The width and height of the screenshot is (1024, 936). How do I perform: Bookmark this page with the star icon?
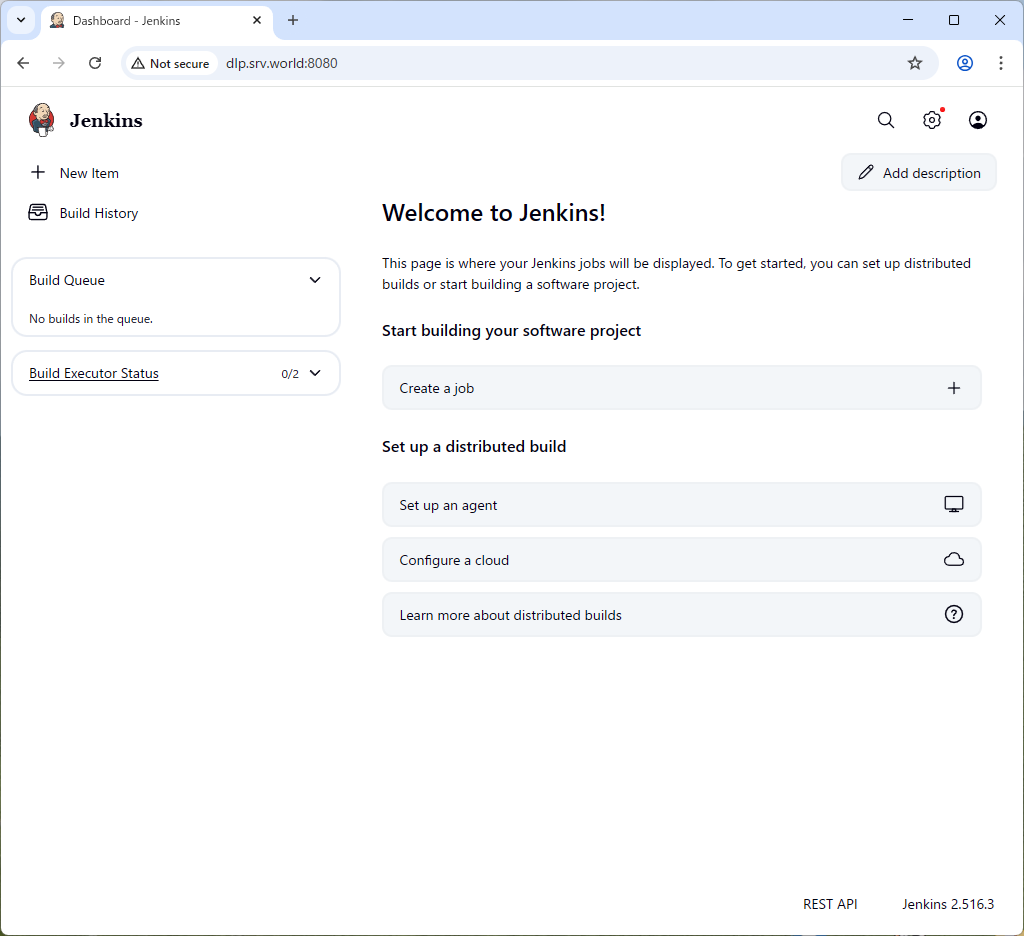point(915,63)
